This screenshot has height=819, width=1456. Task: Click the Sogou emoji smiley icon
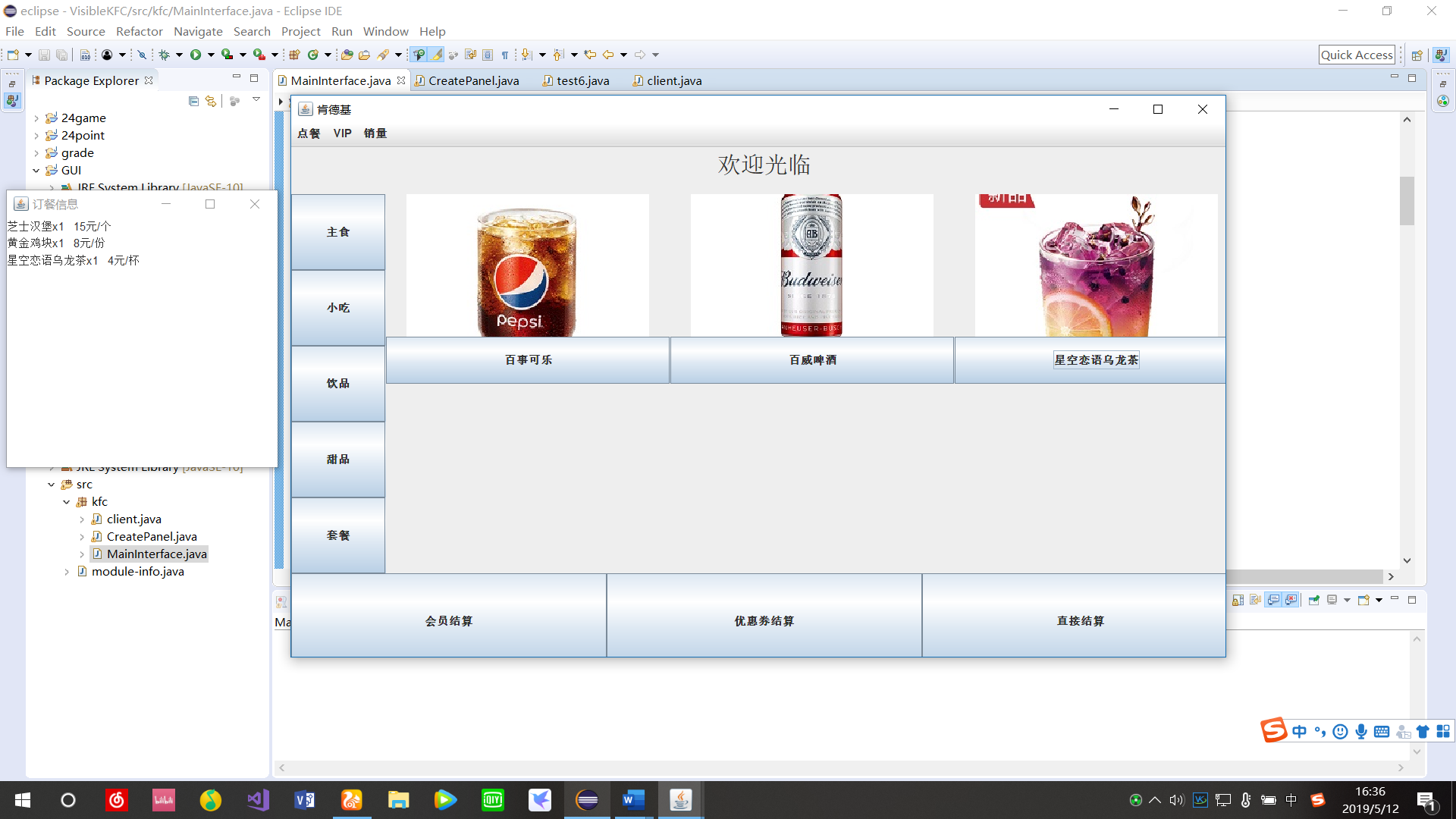[x=1341, y=731]
